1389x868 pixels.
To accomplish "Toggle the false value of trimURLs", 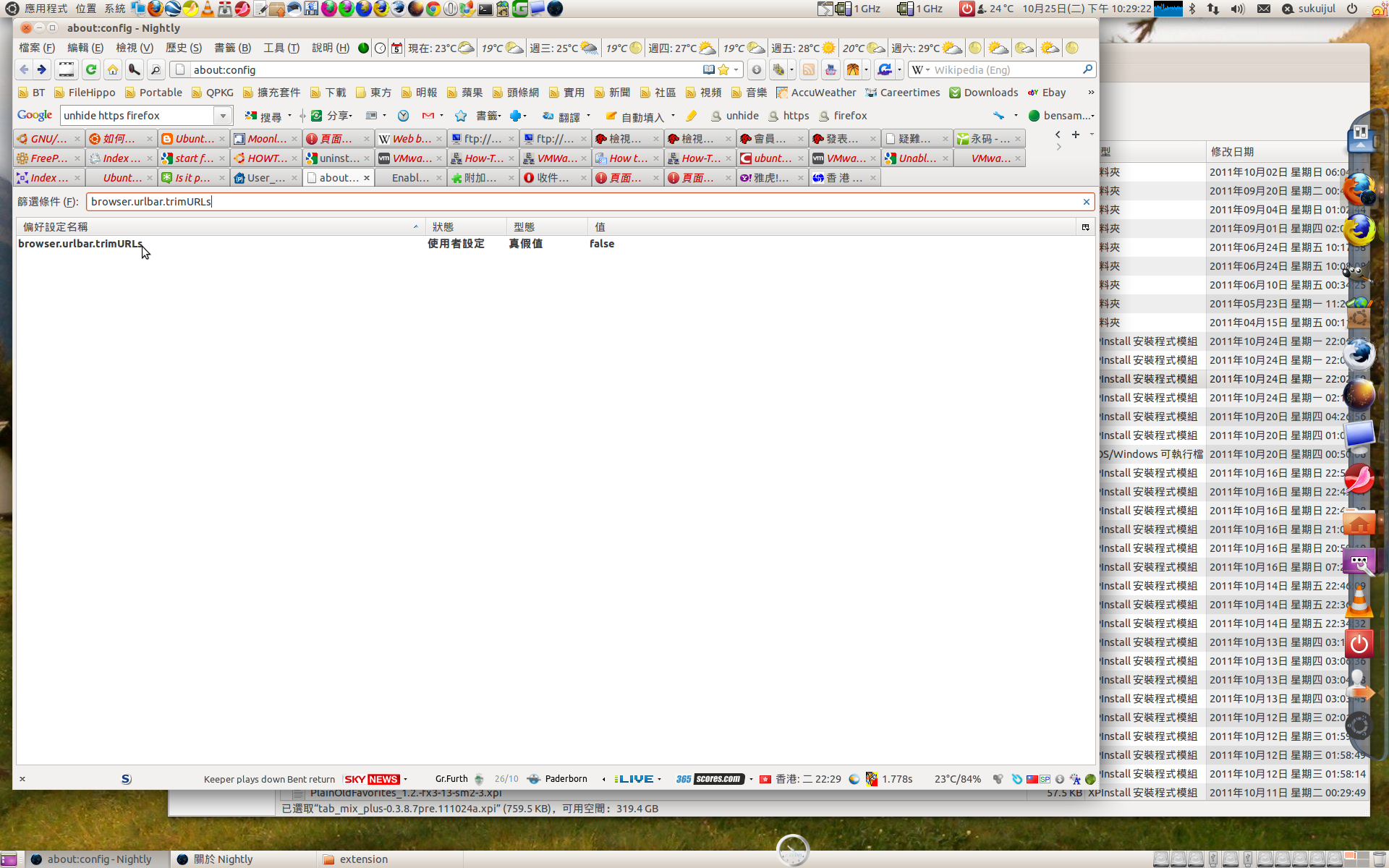I will pos(601,244).
